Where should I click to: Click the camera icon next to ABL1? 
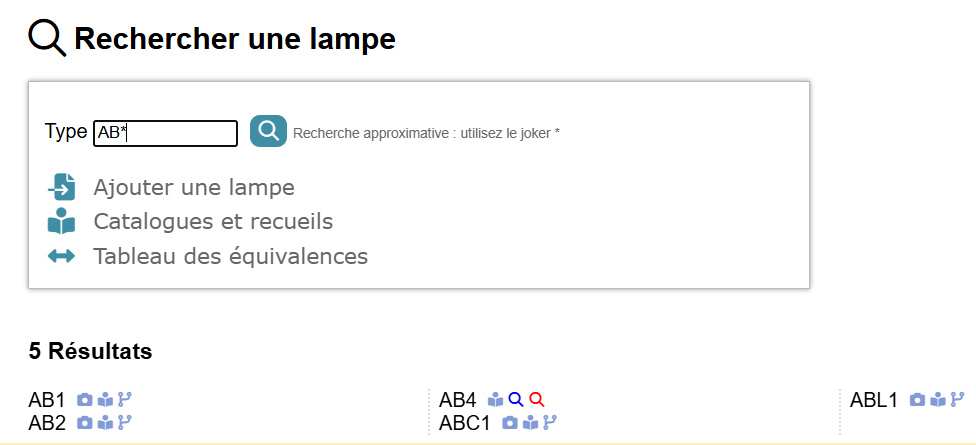click(918, 400)
